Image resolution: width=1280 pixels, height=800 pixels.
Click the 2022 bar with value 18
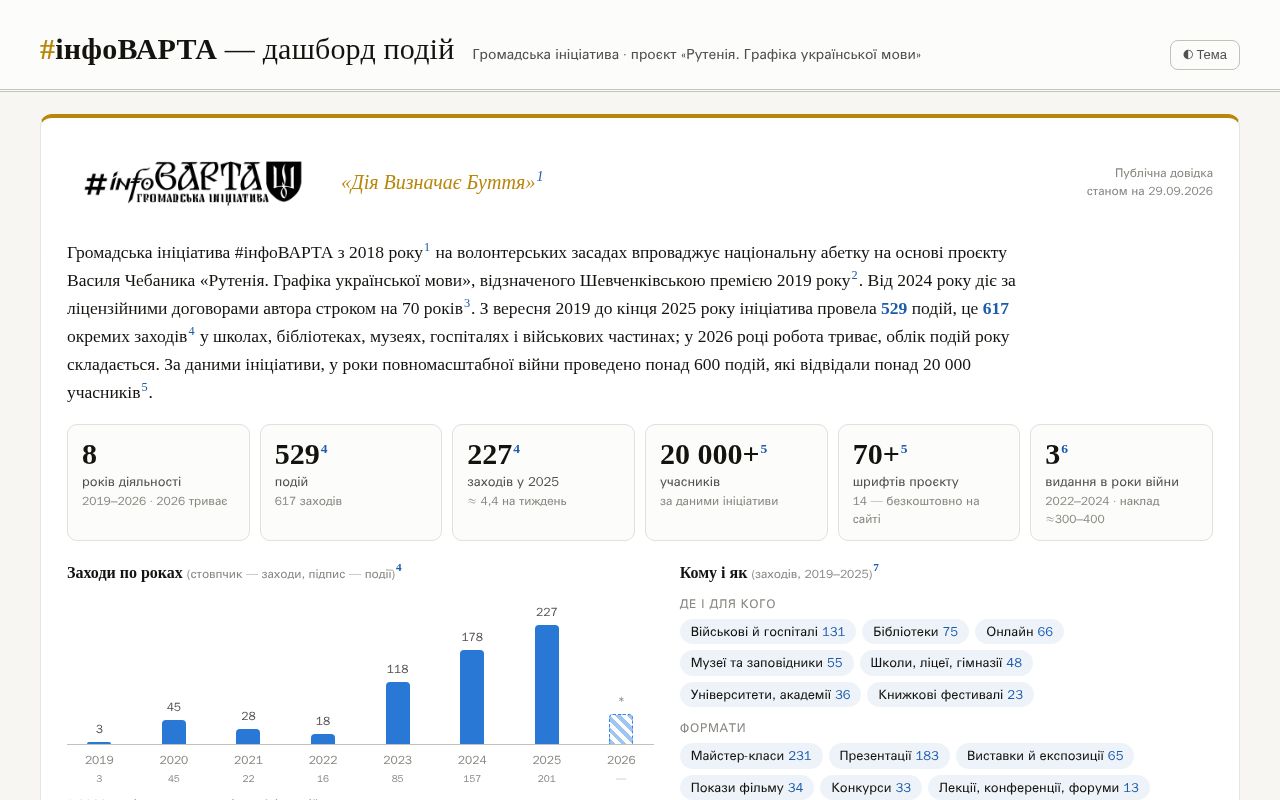pos(323,739)
